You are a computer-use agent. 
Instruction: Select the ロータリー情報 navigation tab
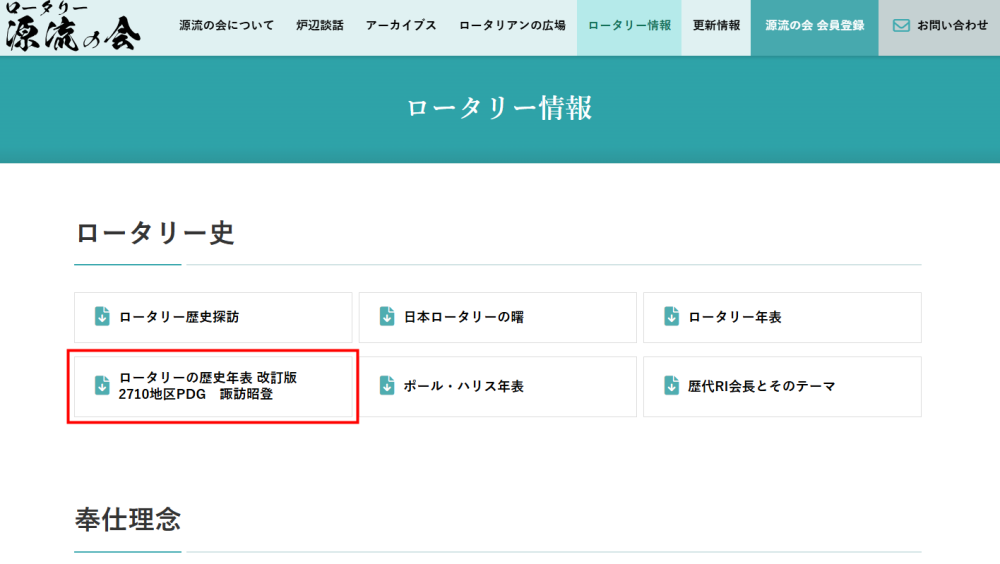(629, 27)
